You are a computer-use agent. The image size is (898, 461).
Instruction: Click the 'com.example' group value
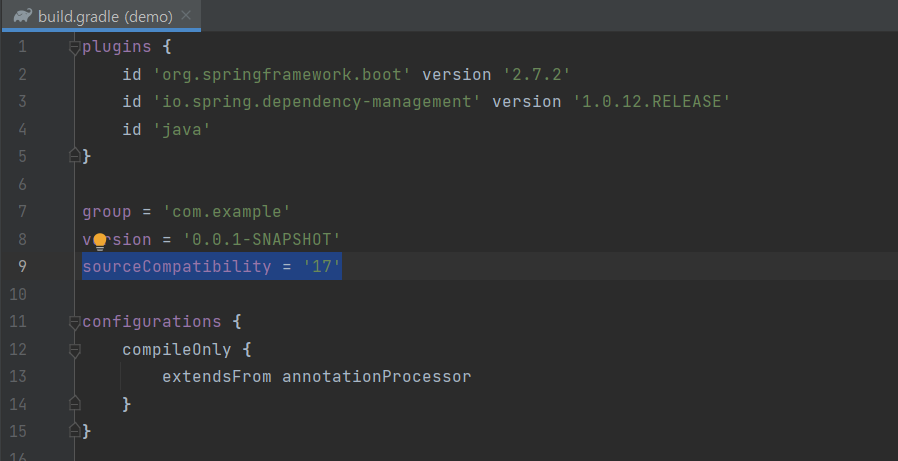pos(227,211)
